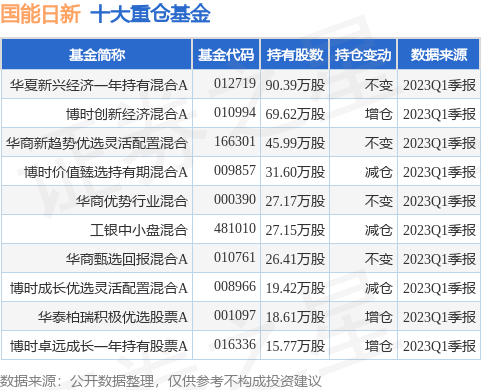Select 工银中小盘混合 fund name
Viewport: 481px width, 390px height.
point(139,230)
